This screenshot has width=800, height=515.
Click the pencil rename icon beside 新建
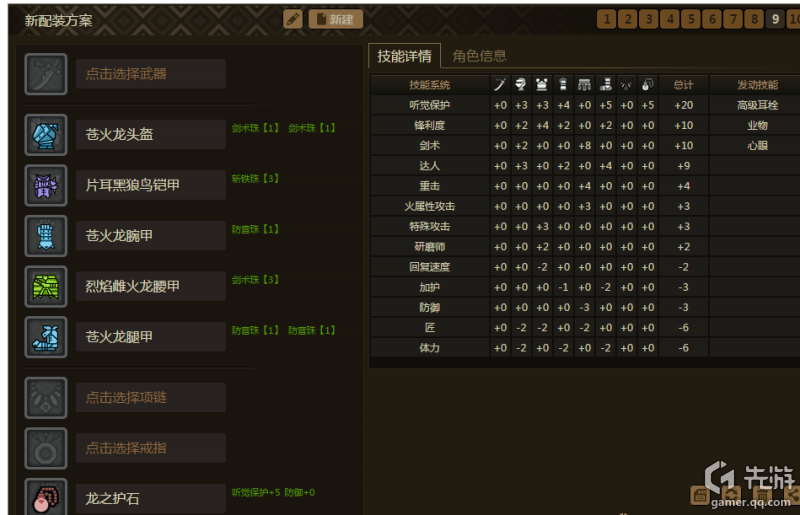click(x=293, y=19)
